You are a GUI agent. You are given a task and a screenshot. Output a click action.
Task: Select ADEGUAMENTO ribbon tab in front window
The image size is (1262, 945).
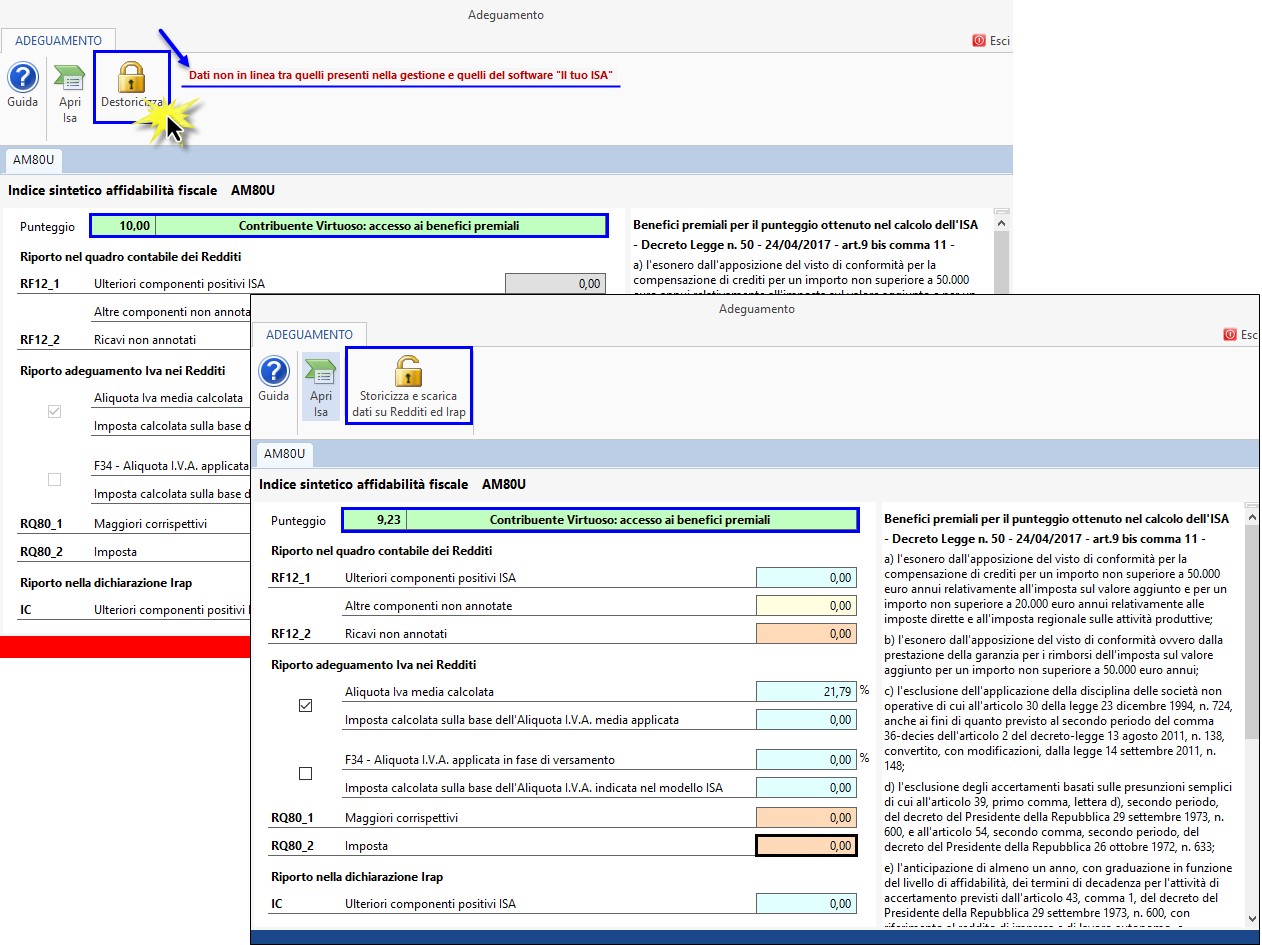click(x=309, y=334)
